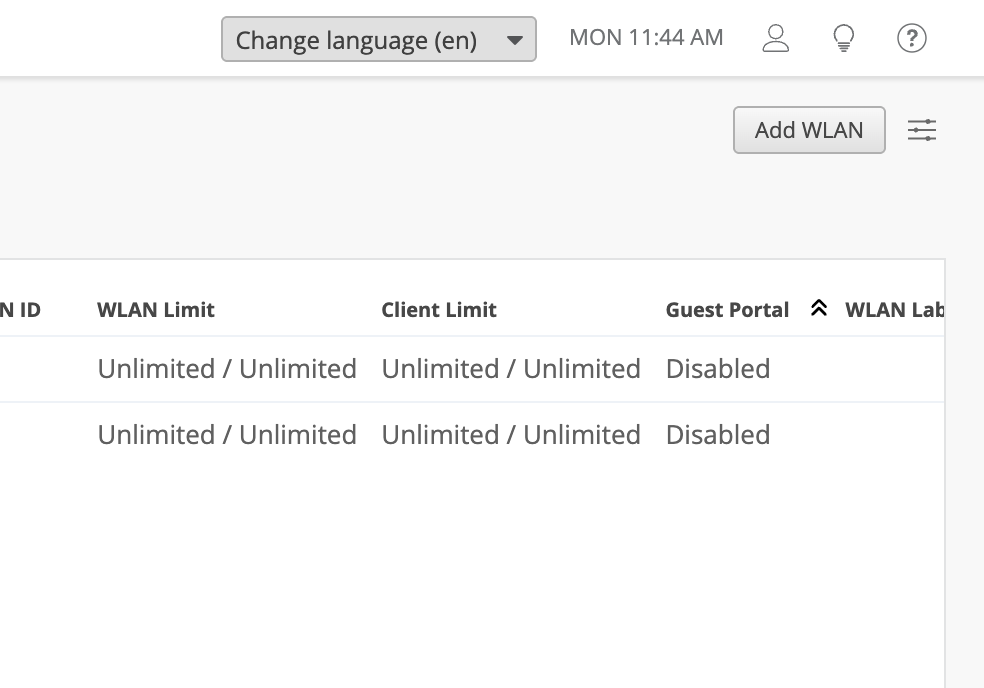Click the Guest Portal sort arrow icon

818,308
